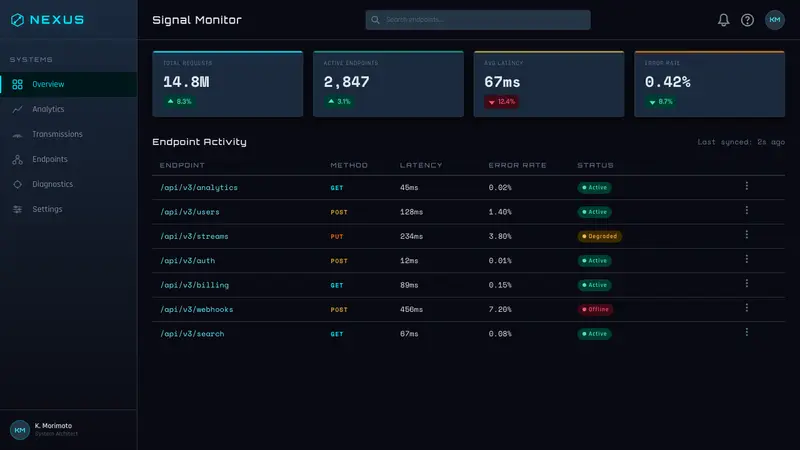
Task: Open KM avatar in top bar
Action: pos(774,20)
